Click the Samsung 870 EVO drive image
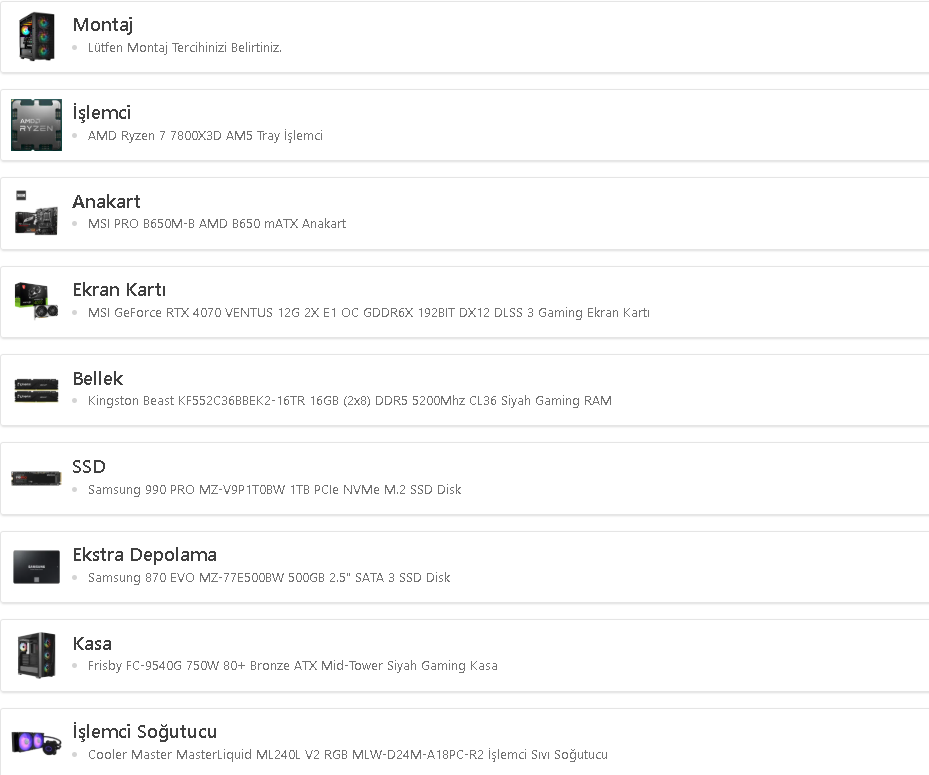The height and width of the screenshot is (775, 929). click(x=36, y=566)
